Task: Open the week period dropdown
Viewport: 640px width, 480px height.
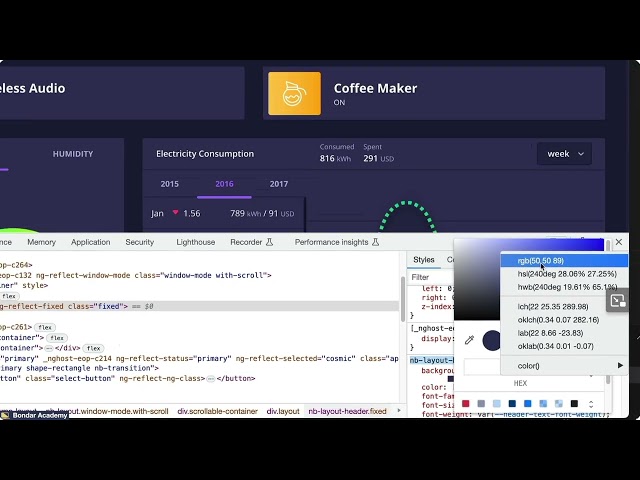Action: [x=564, y=154]
